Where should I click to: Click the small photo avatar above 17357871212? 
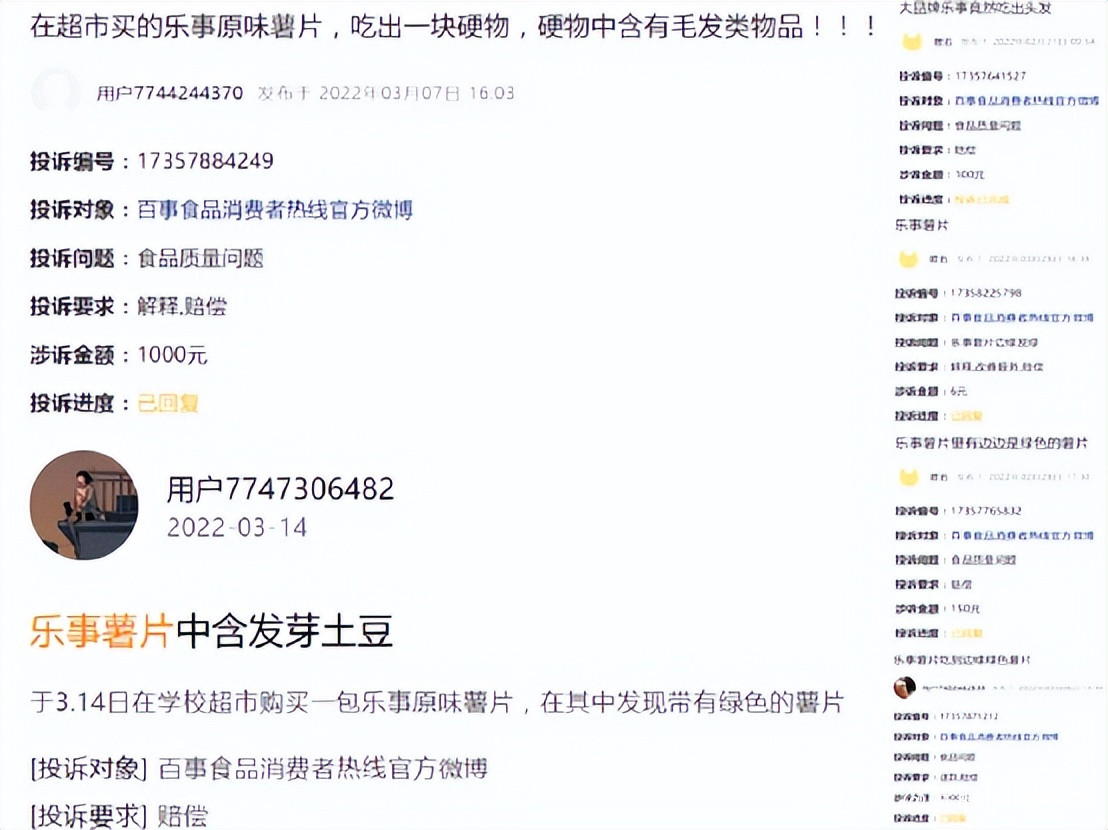coord(904,687)
